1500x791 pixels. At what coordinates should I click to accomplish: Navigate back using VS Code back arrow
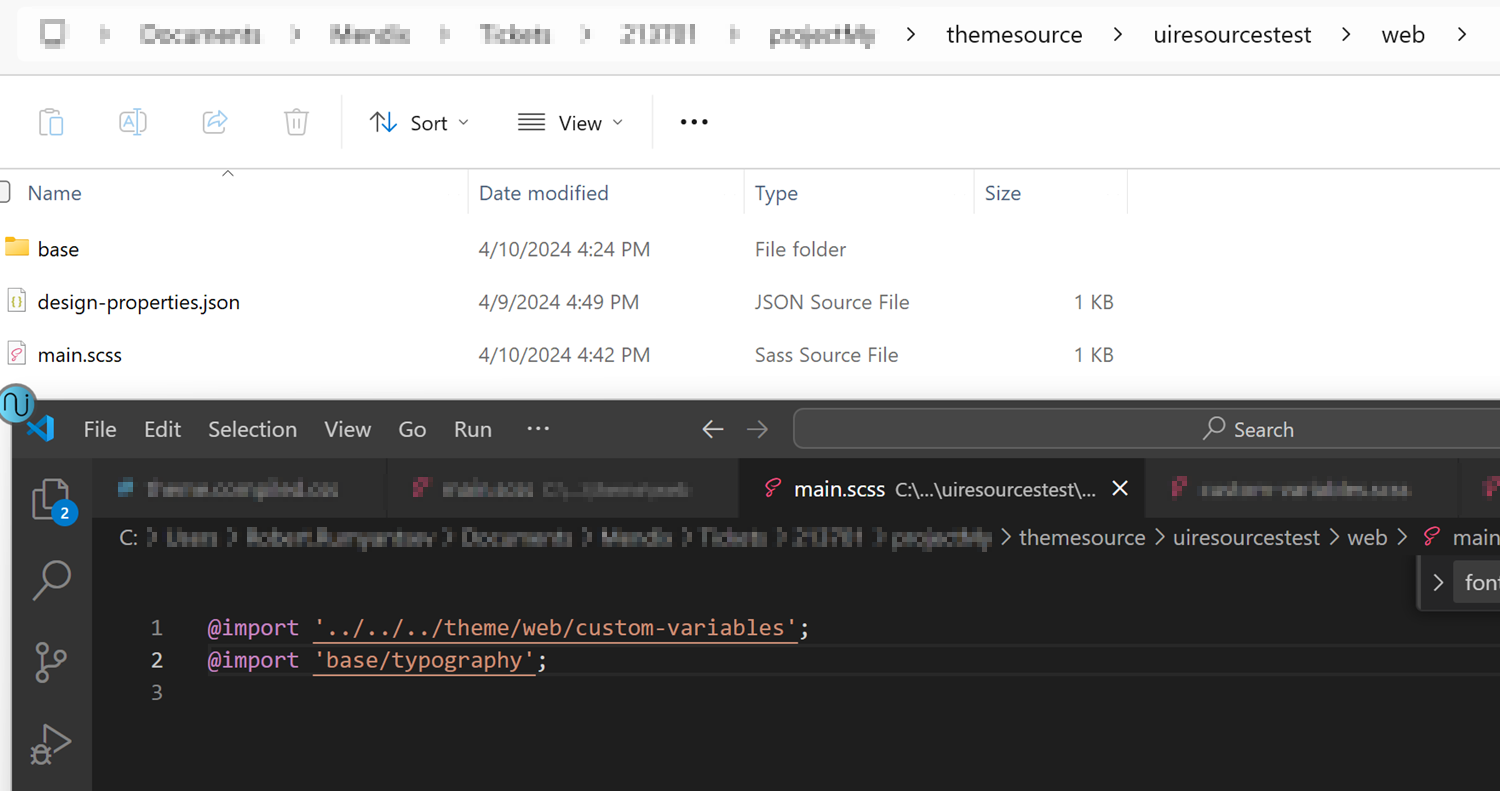point(712,428)
